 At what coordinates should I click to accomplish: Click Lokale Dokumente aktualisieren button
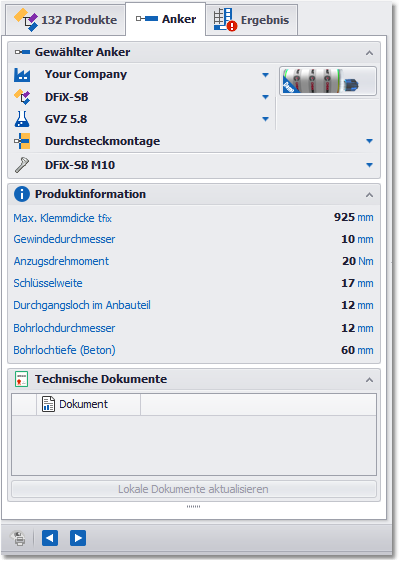click(x=194, y=489)
